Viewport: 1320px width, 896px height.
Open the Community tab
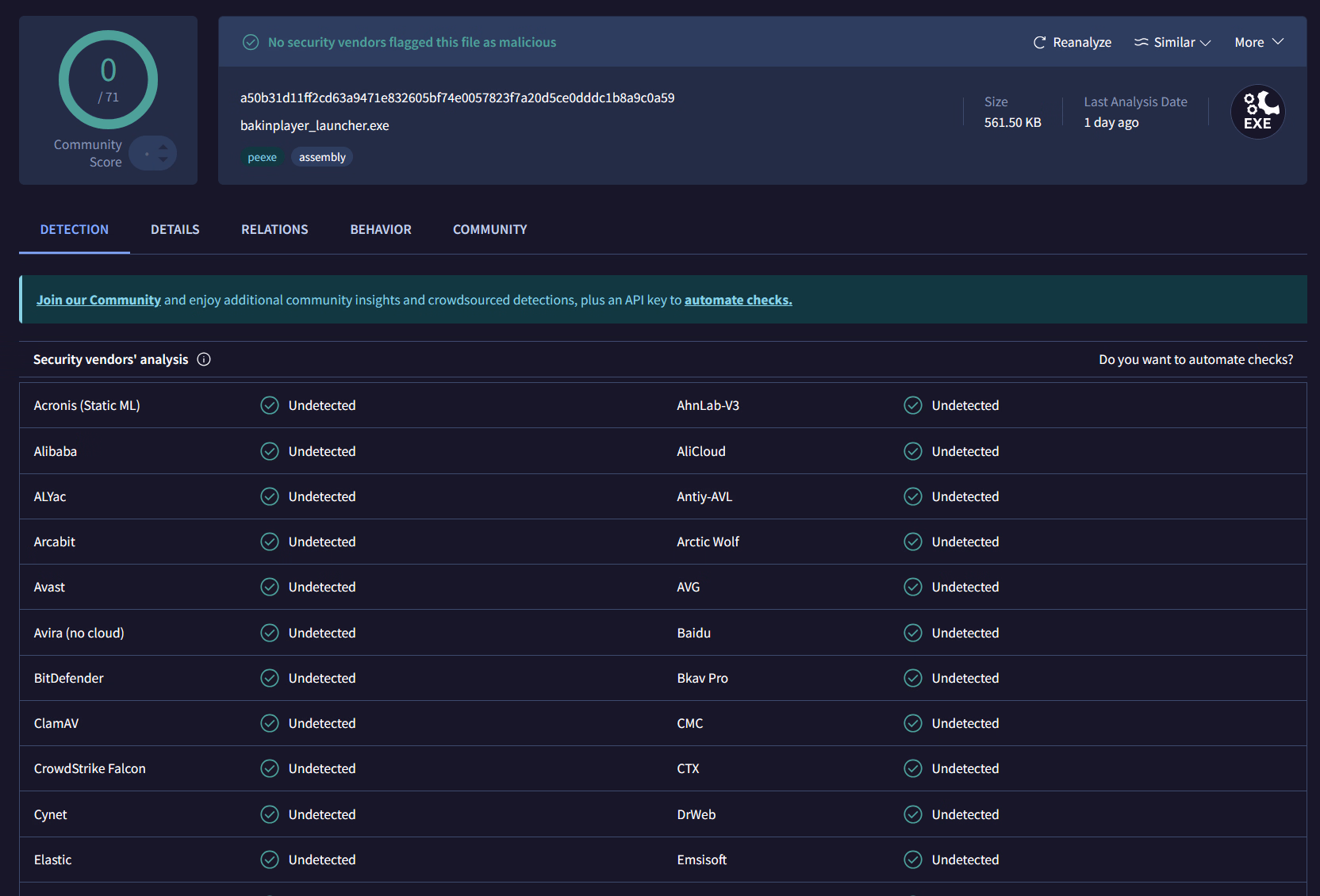click(489, 229)
